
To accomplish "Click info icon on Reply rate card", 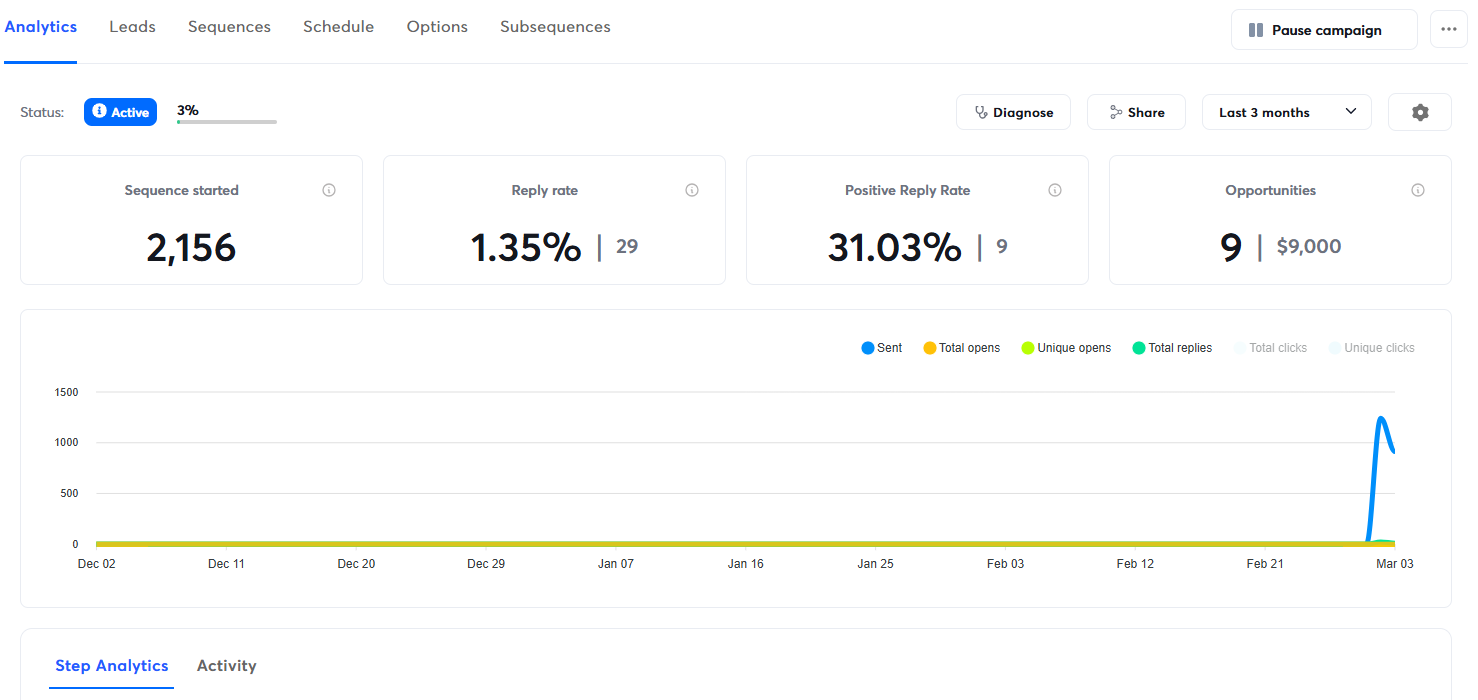I will point(692,190).
